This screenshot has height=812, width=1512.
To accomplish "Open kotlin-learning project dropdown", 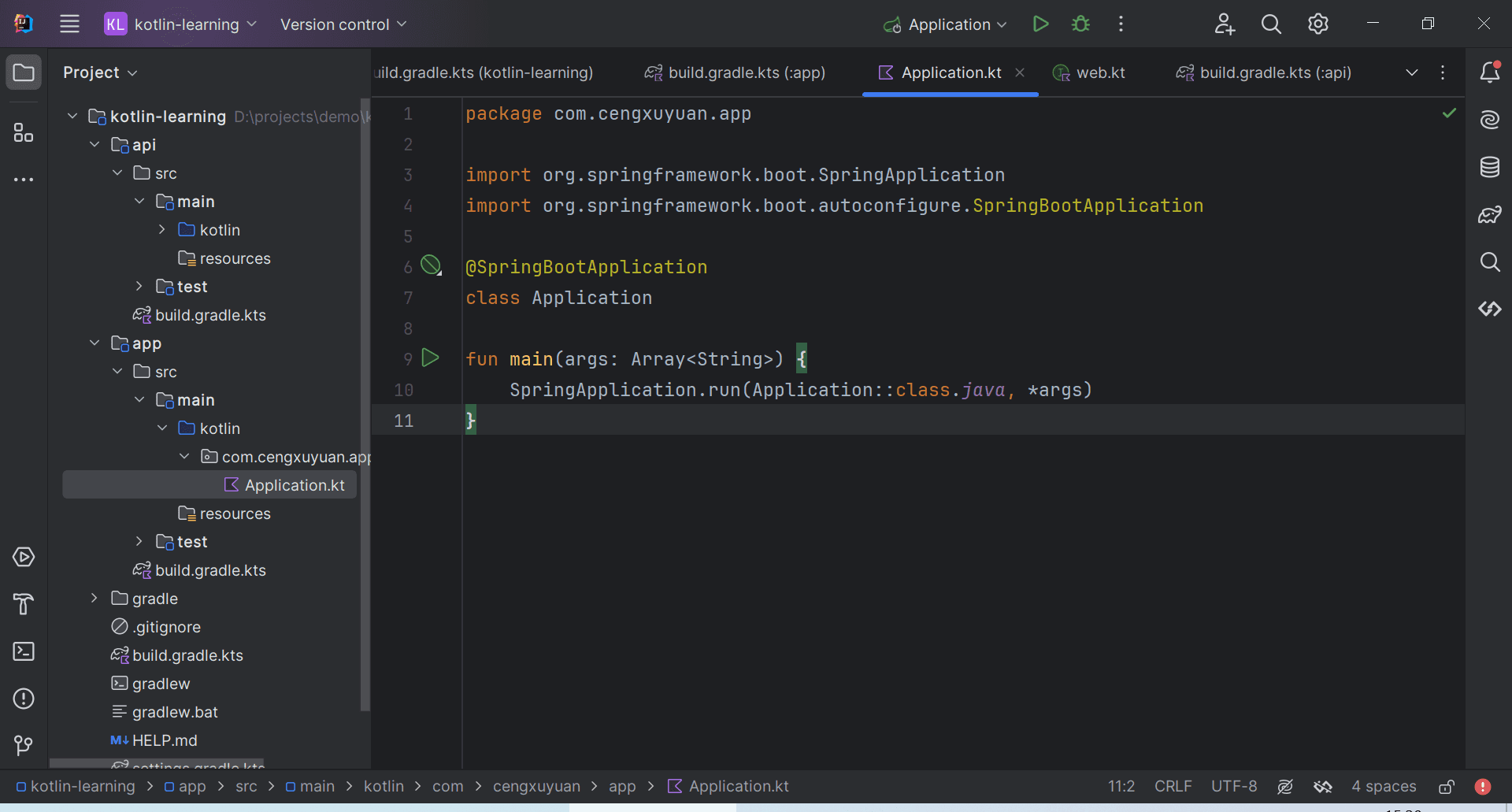I will tap(181, 24).
